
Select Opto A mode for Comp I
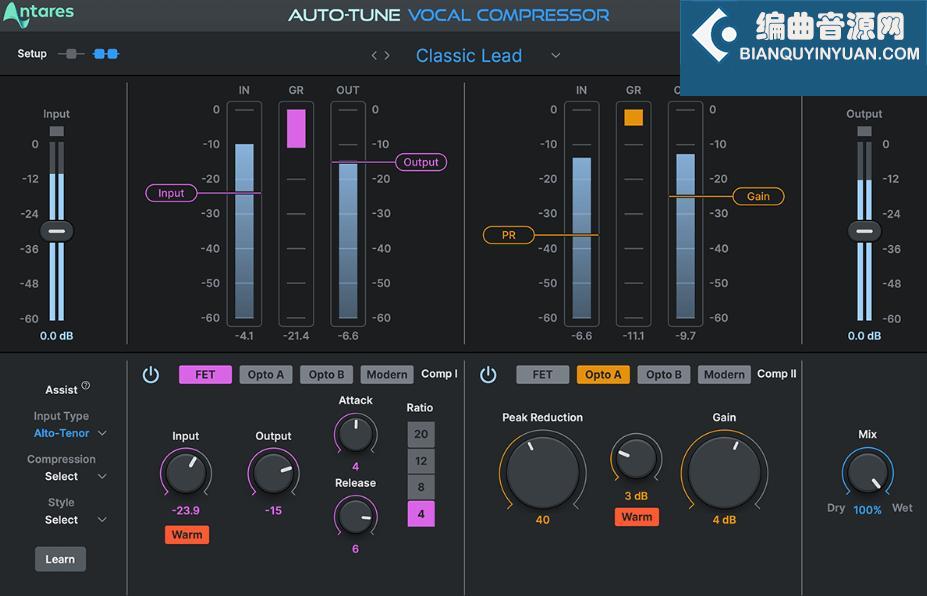266,375
